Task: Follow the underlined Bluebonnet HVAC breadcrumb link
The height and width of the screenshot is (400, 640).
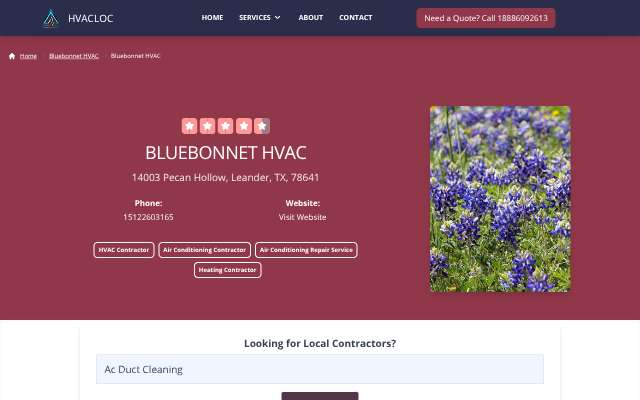Action: (x=74, y=56)
